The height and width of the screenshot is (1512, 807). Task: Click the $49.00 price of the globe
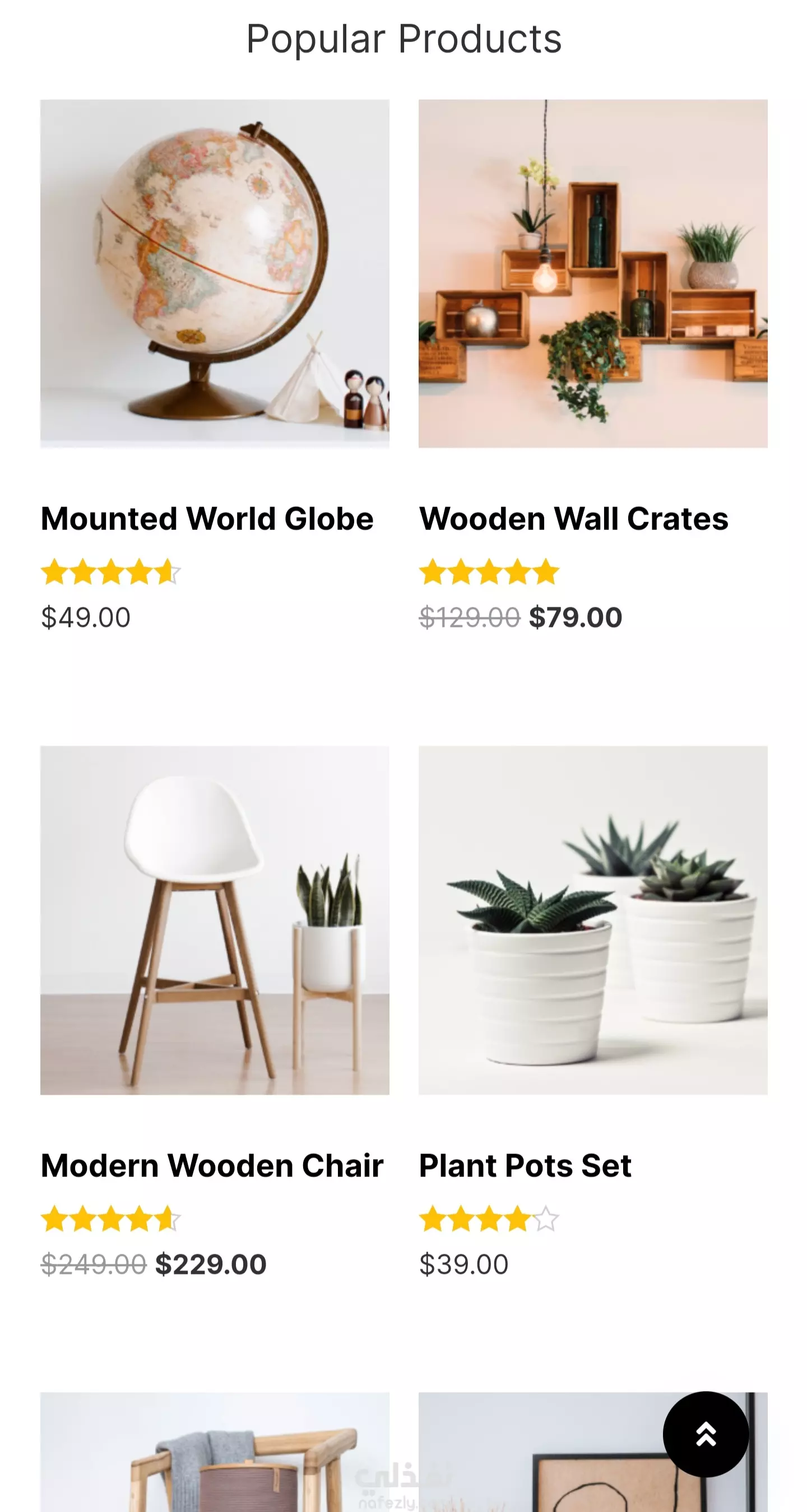coord(86,617)
